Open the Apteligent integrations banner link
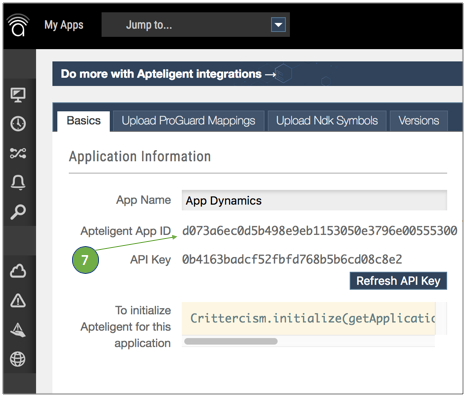This screenshot has height=397, width=466. 168,74
